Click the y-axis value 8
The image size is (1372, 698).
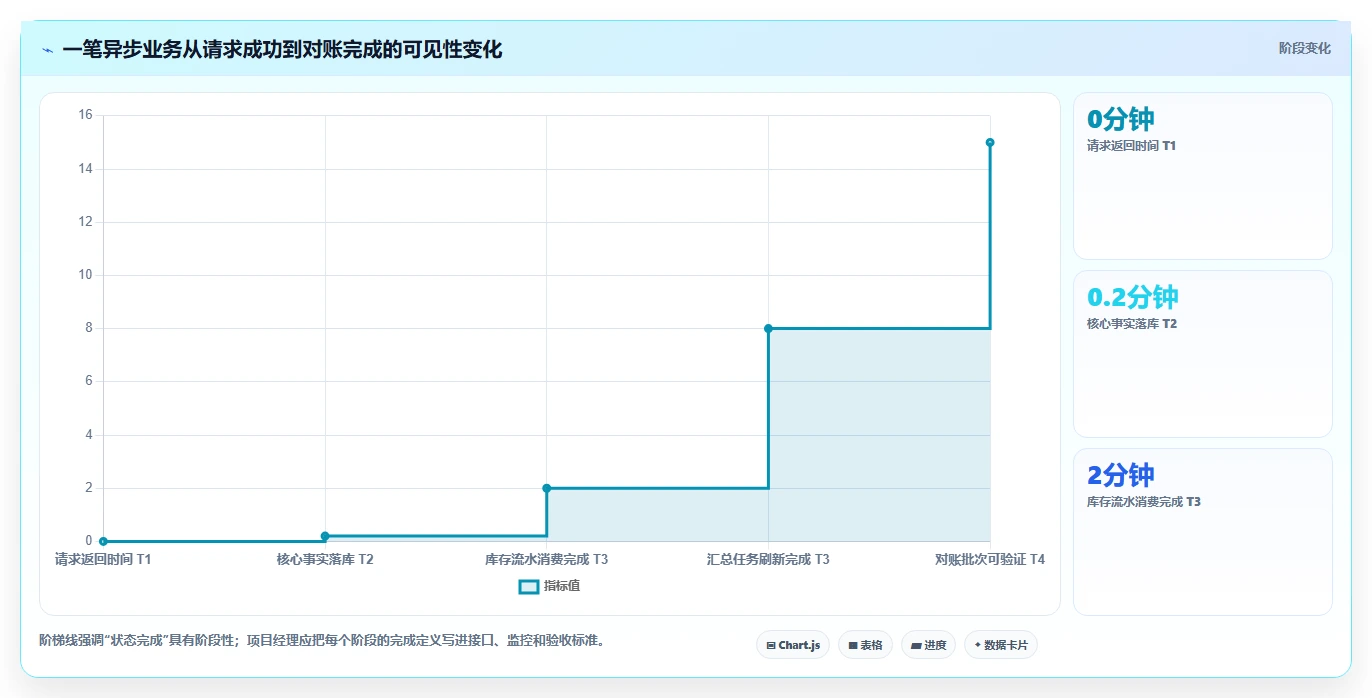pyautogui.click(x=89, y=328)
